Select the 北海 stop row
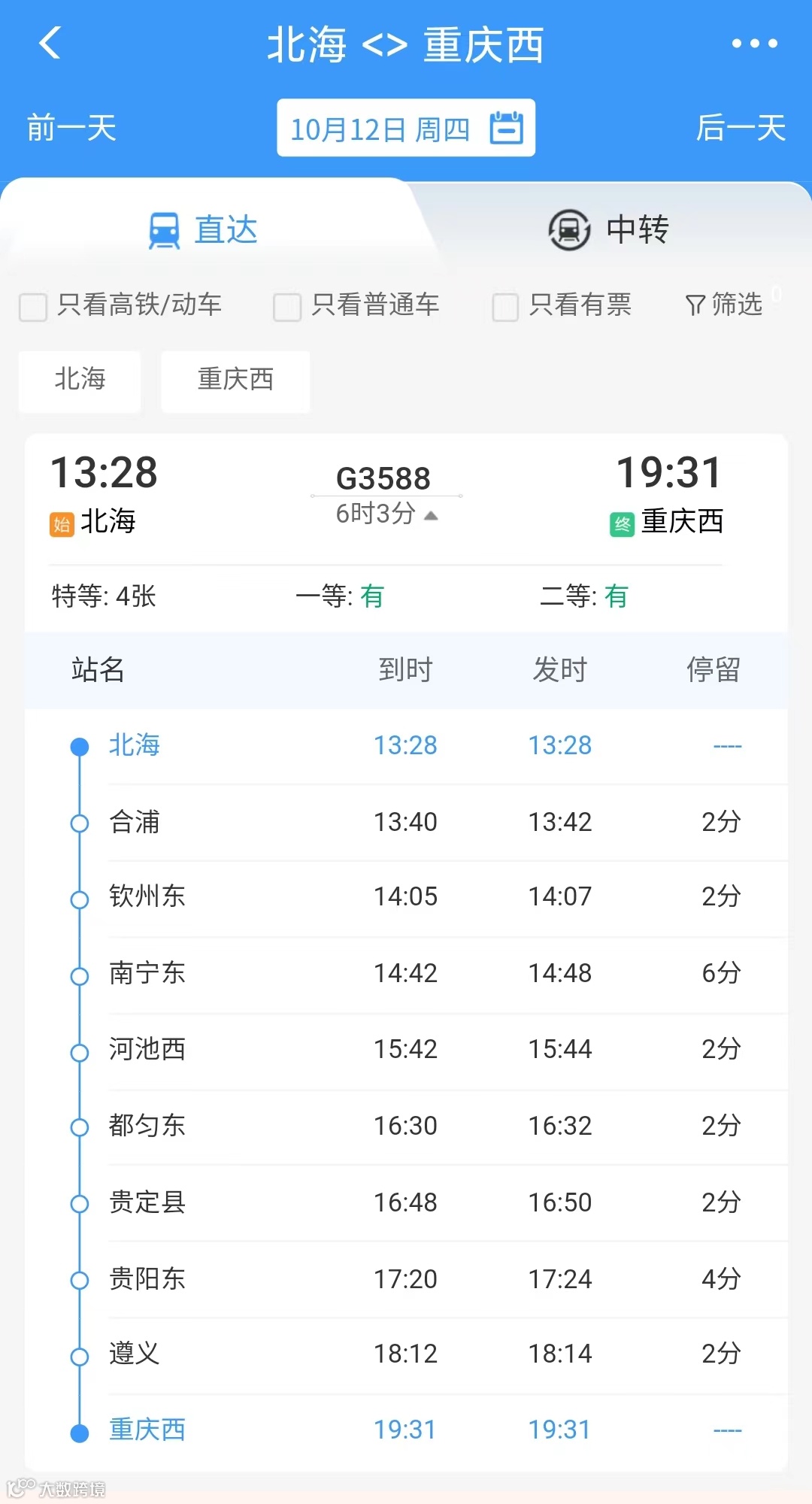Image resolution: width=812 pixels, height=1504 pixels. coord(406,746)
